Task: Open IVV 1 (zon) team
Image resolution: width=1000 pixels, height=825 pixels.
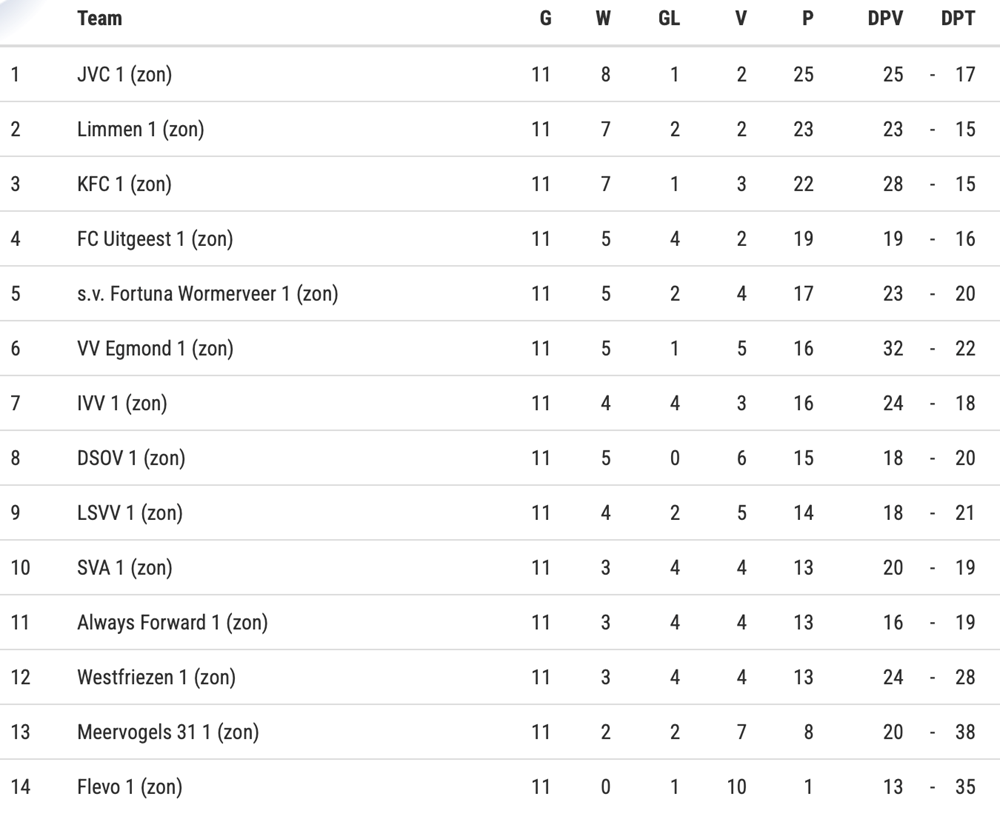Action: (122, 404)
